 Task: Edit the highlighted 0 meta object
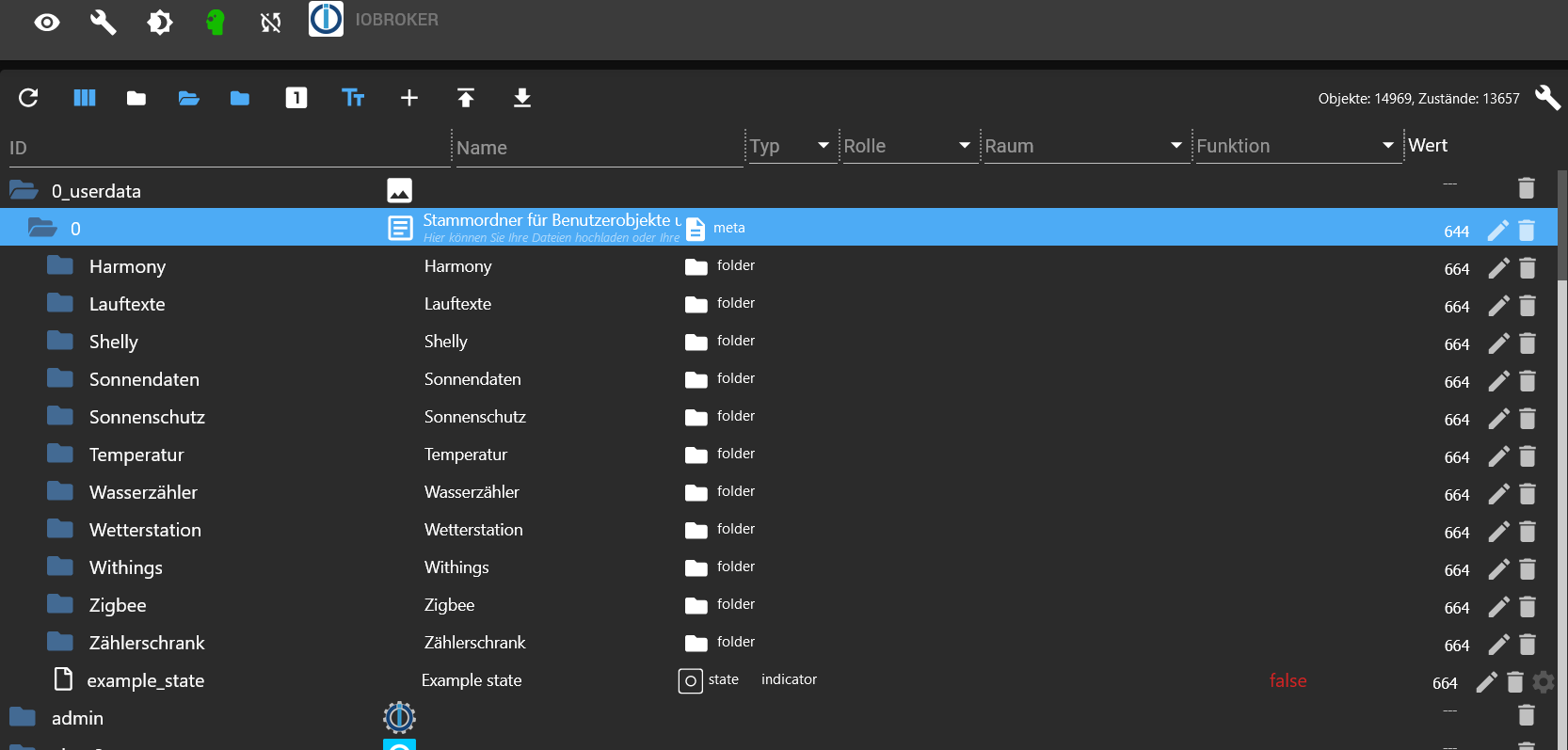coord(1498,231)
